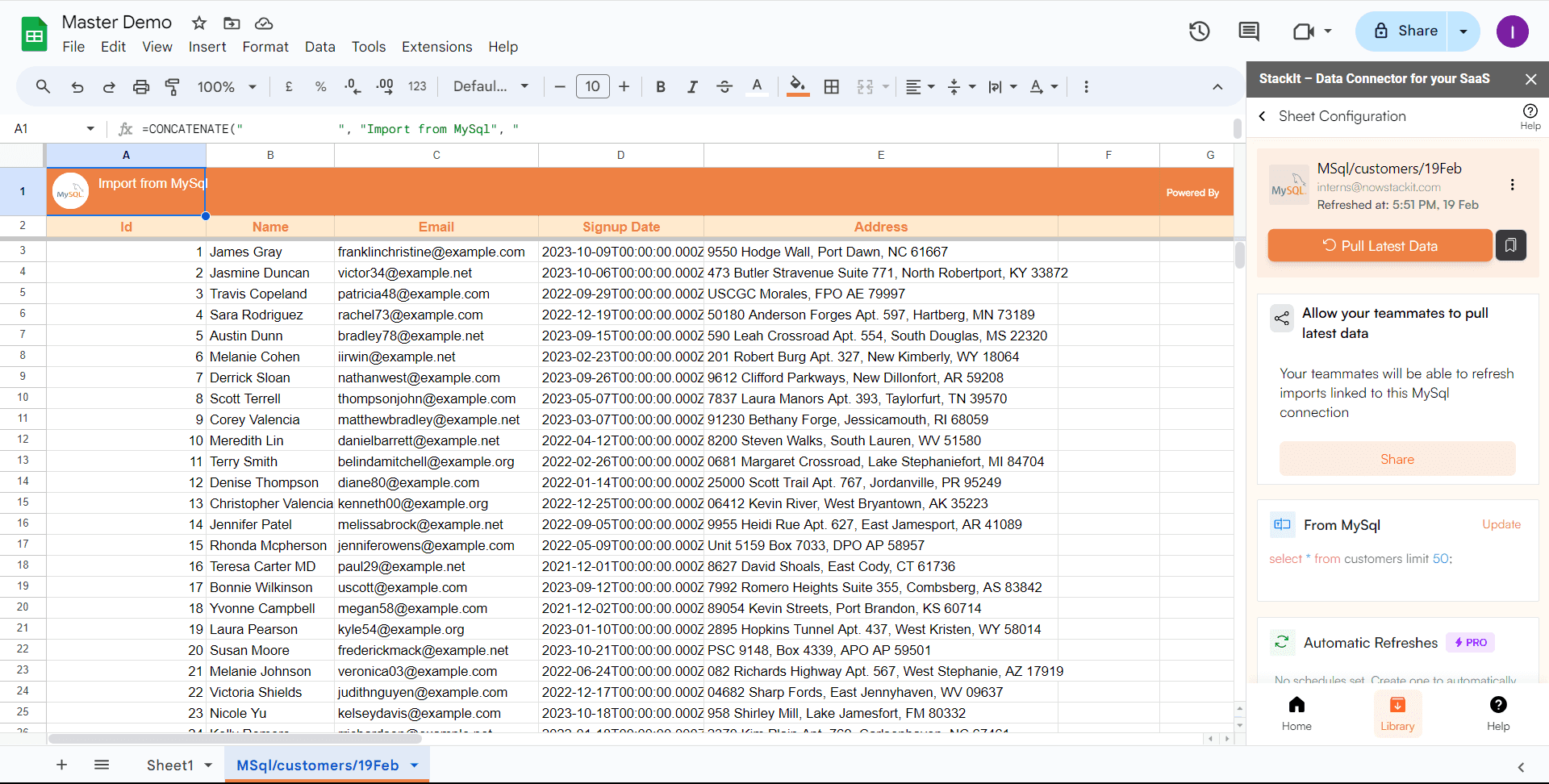1549x784 pixels.
Task: Decrease font size
Action: click(x=560, y=86)
